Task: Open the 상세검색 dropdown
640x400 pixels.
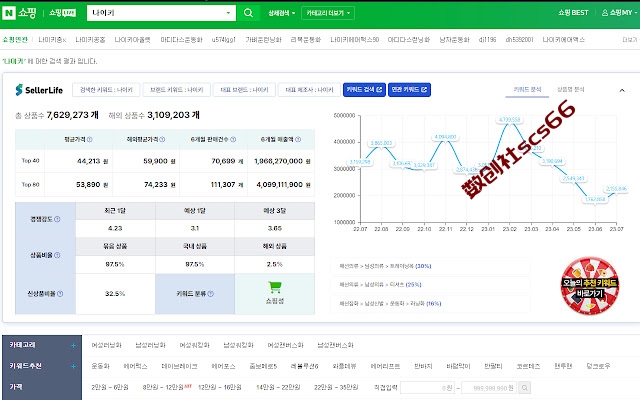Action: (x=281, y=13)
